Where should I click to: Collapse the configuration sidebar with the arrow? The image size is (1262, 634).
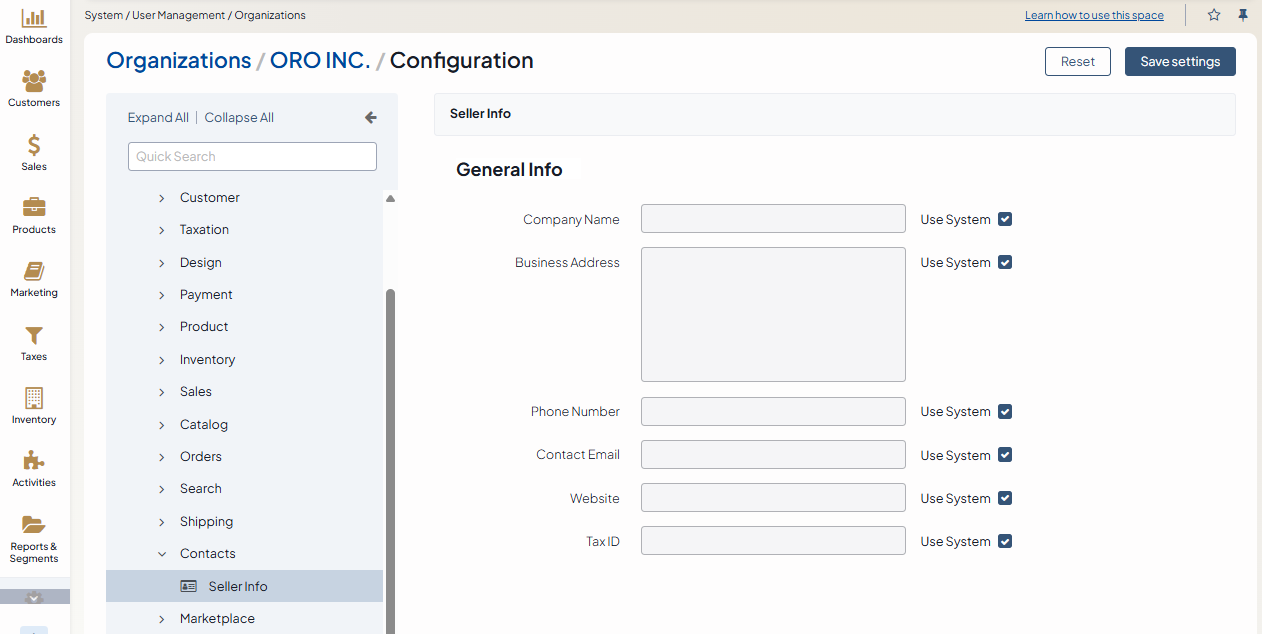pyautogui.click(x=371, y=117)
